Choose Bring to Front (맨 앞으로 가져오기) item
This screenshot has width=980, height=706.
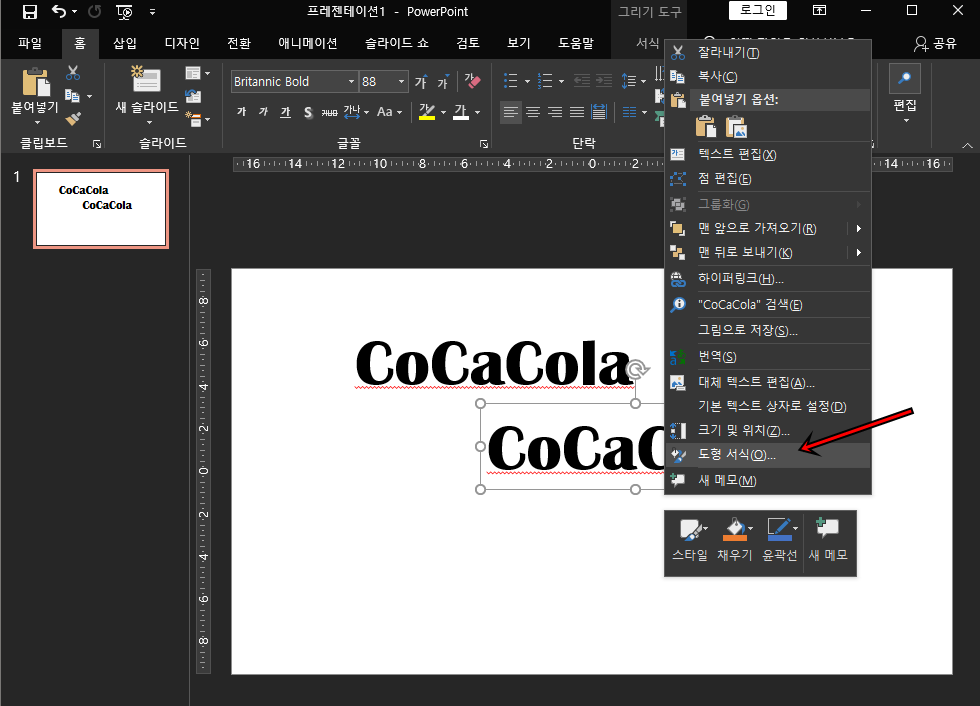pyautogui.click(x=768, y=229)
